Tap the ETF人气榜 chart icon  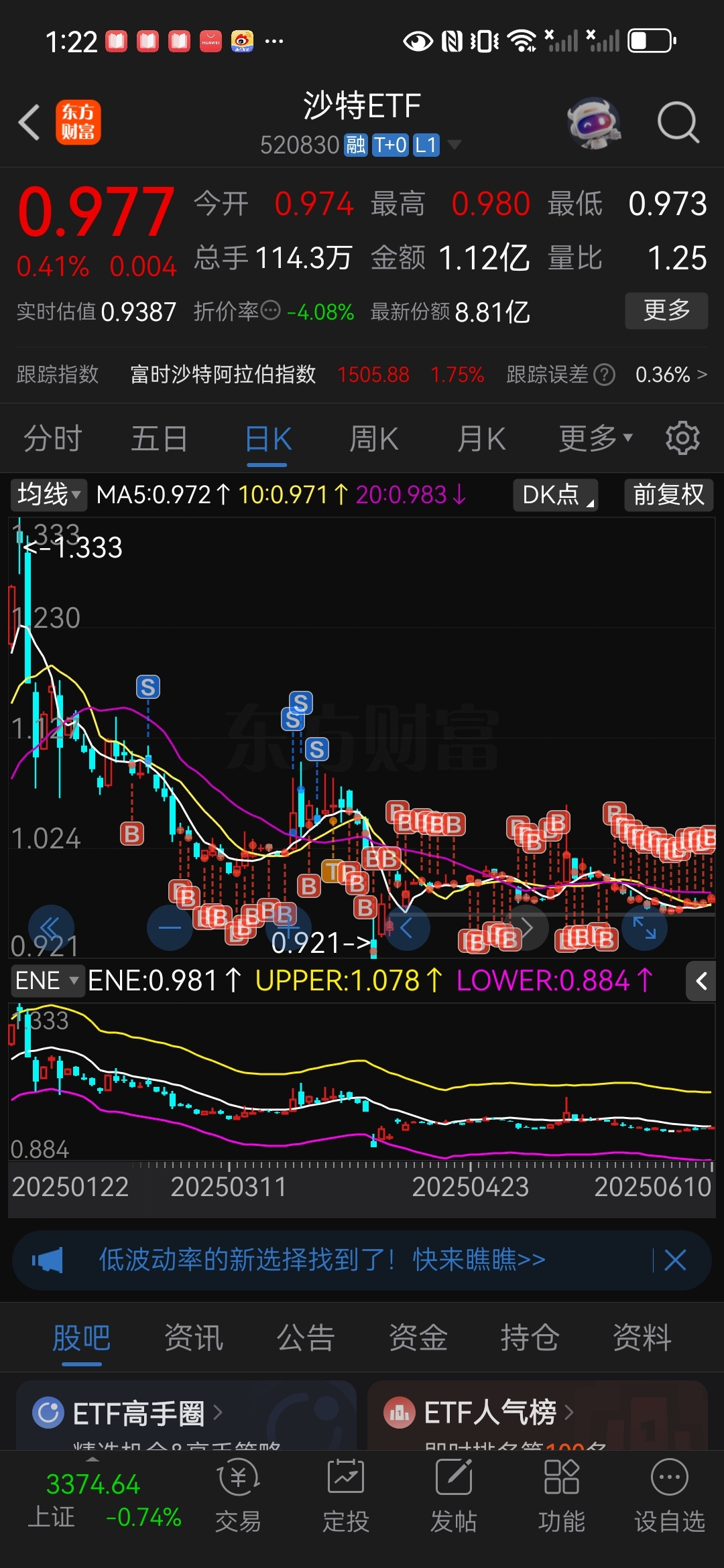coord(400,1413)
